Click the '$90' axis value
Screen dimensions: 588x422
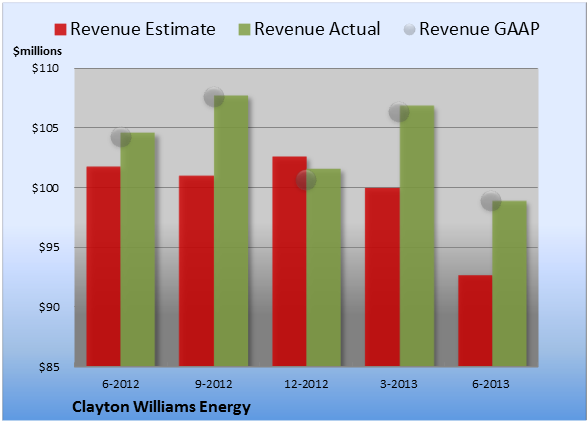[x=49, y=307]
